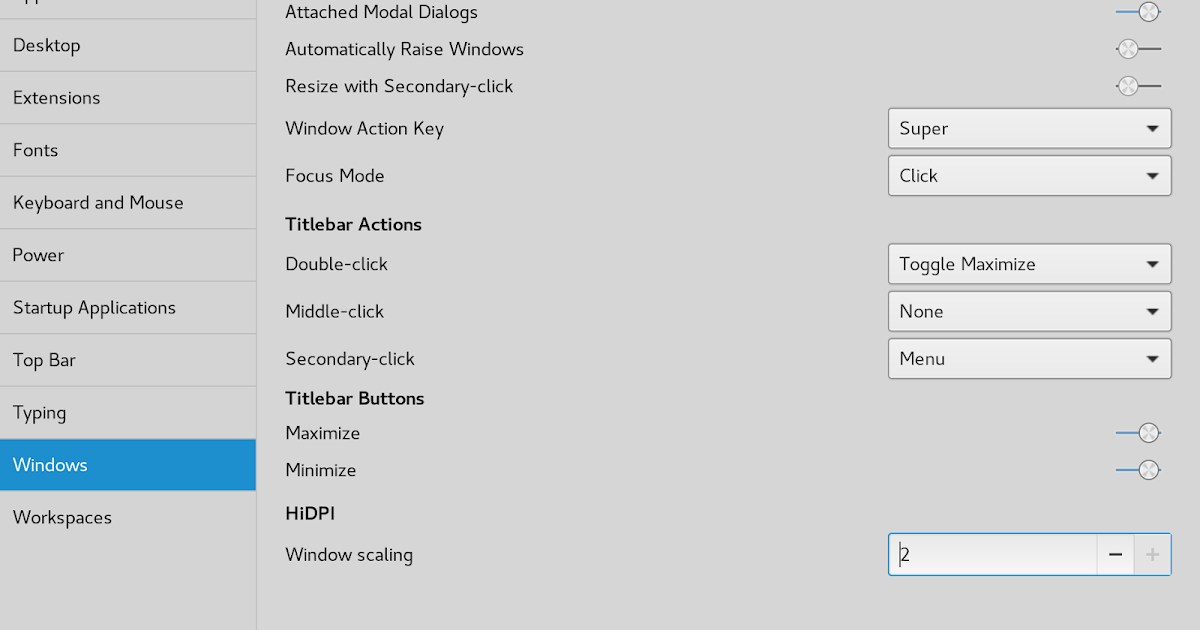Screen dimensions: 1200x630
Task: Expand the Secondary-click action dropdown
Action: click(1029, 358)
